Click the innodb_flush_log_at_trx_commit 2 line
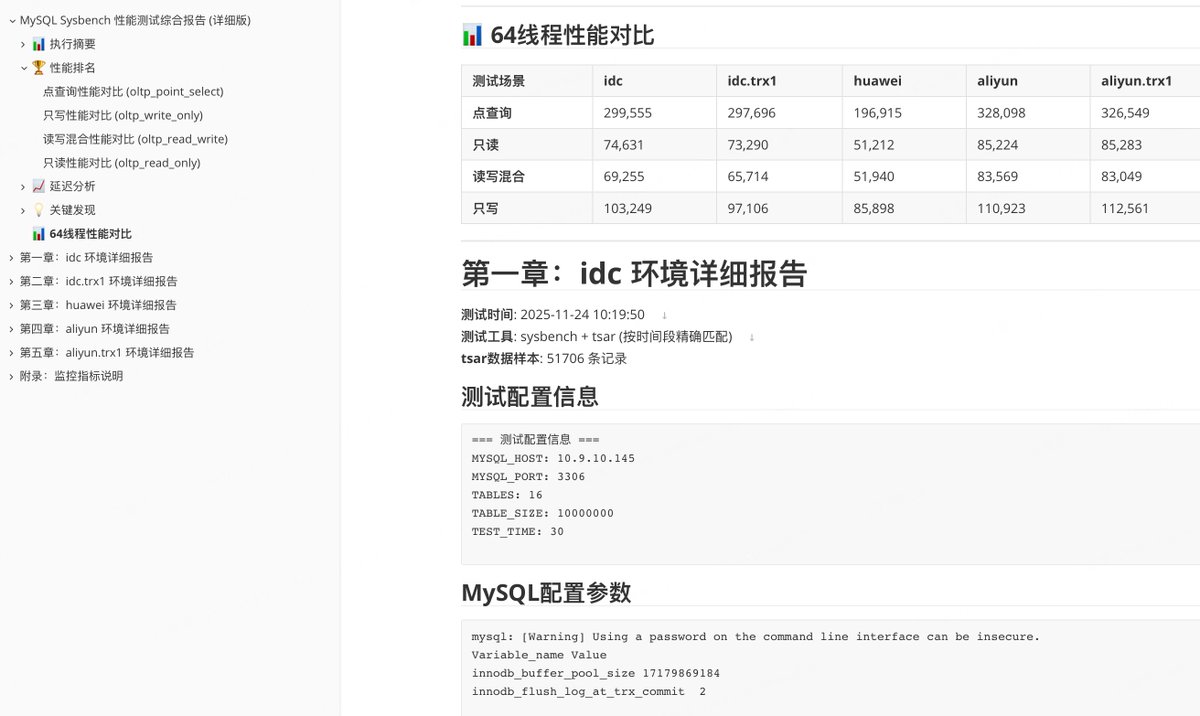Viewport: 1200px width, 716px height. (589, 692)
